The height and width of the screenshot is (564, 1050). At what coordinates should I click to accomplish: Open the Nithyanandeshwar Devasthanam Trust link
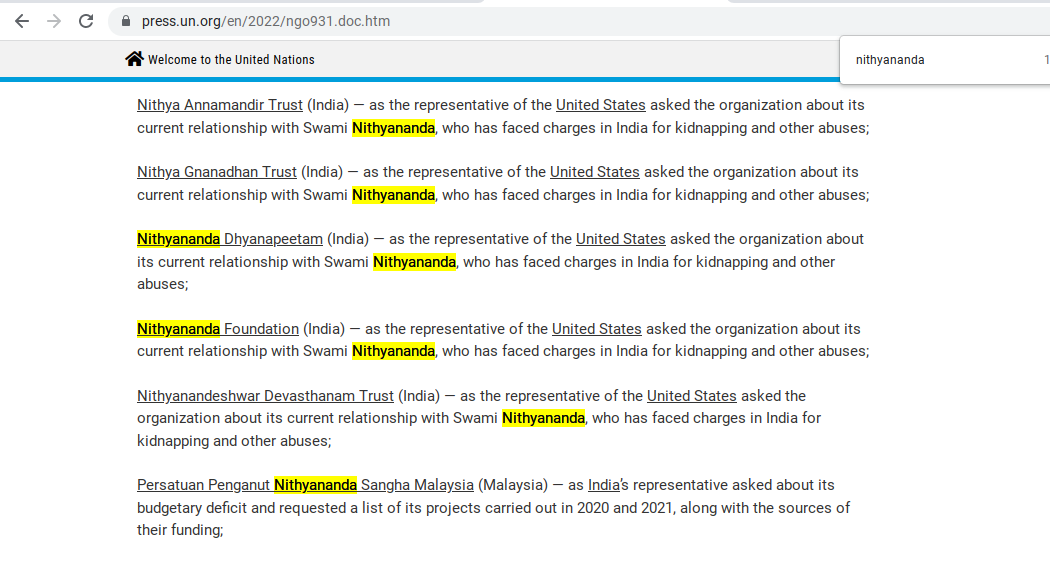coord(265,396)
